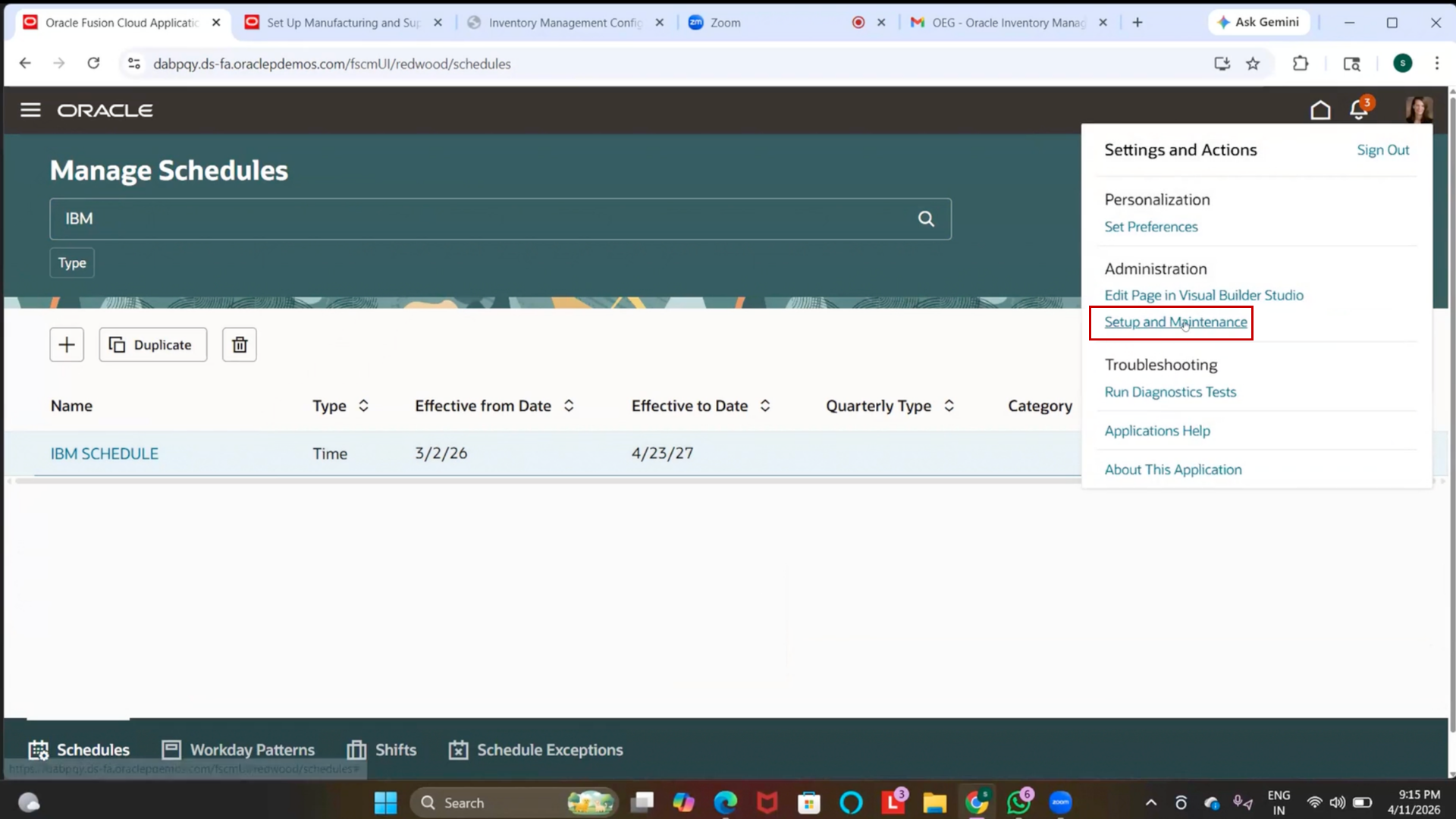This screenshot has height=819, width=1456.
Task: Sign Out of the application
Action: [1383, 150]
